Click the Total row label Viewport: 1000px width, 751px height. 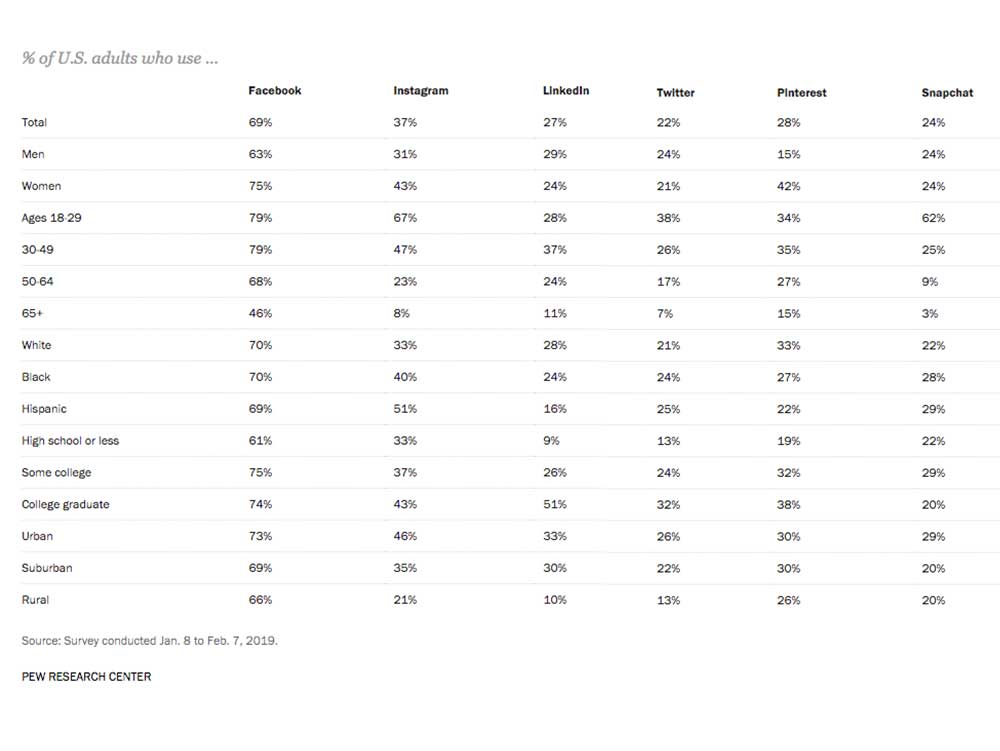34,123
